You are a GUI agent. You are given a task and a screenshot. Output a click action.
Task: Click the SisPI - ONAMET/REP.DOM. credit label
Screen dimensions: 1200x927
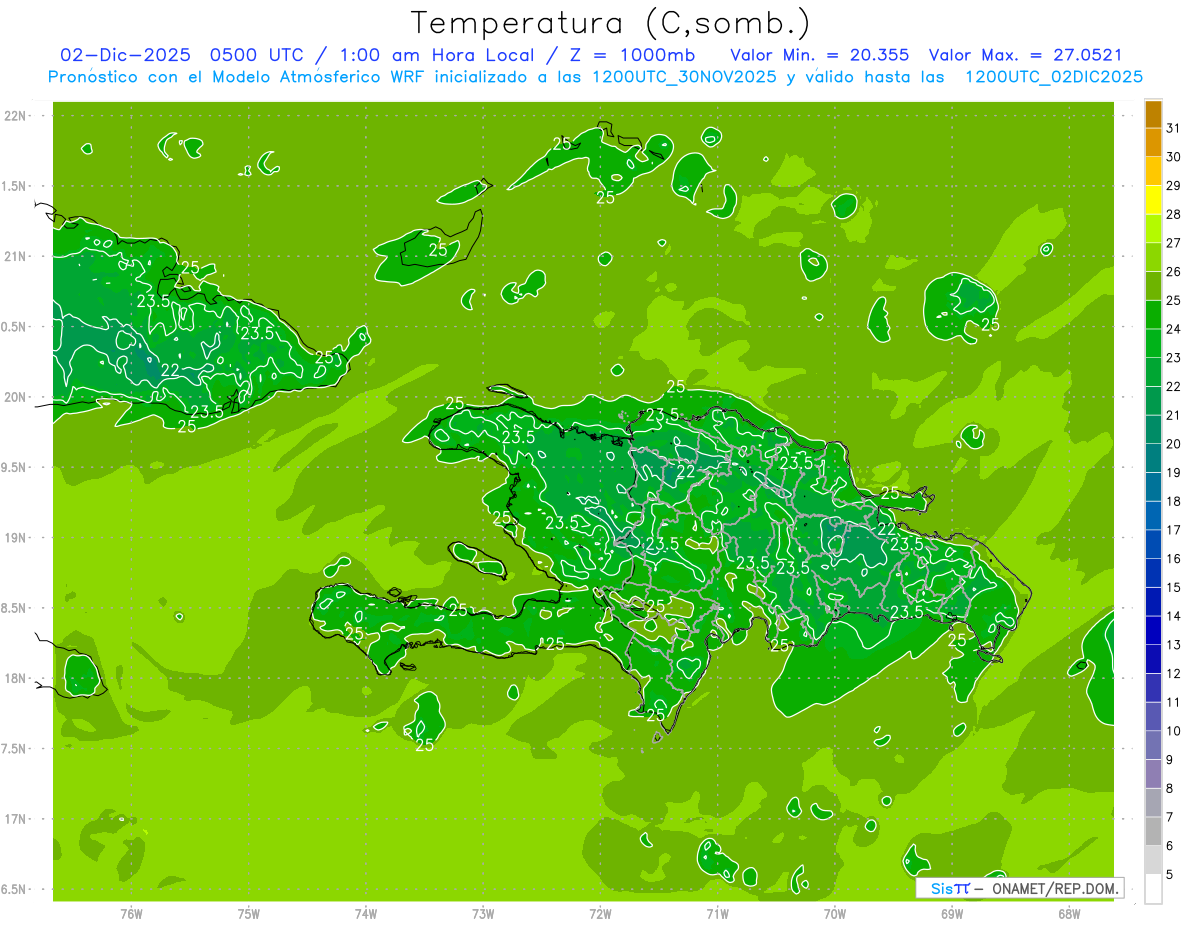click(x=1020, y=888)
